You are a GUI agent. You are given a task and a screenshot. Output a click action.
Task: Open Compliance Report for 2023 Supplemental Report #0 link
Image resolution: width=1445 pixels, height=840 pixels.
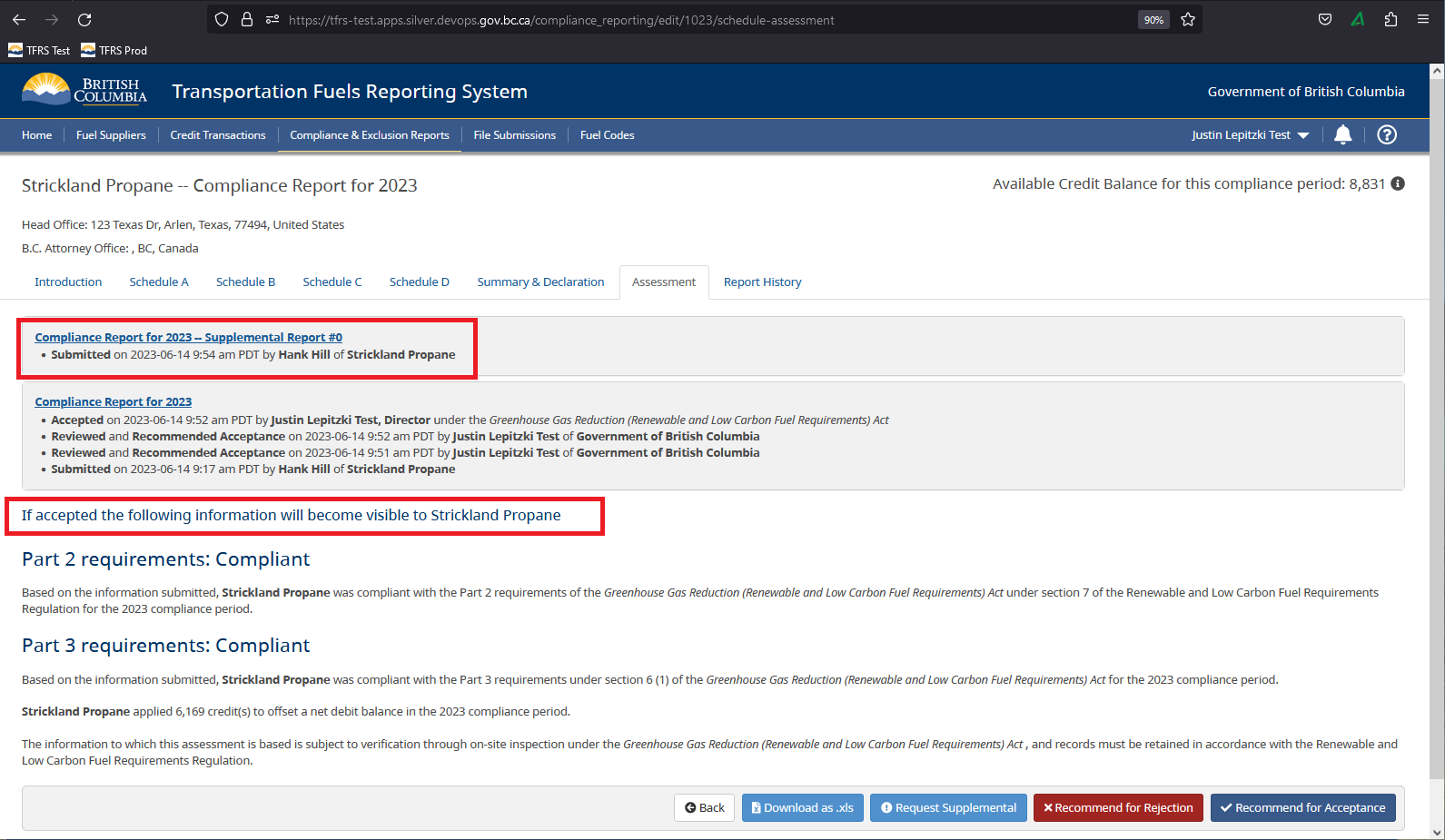tap(189, 337)
